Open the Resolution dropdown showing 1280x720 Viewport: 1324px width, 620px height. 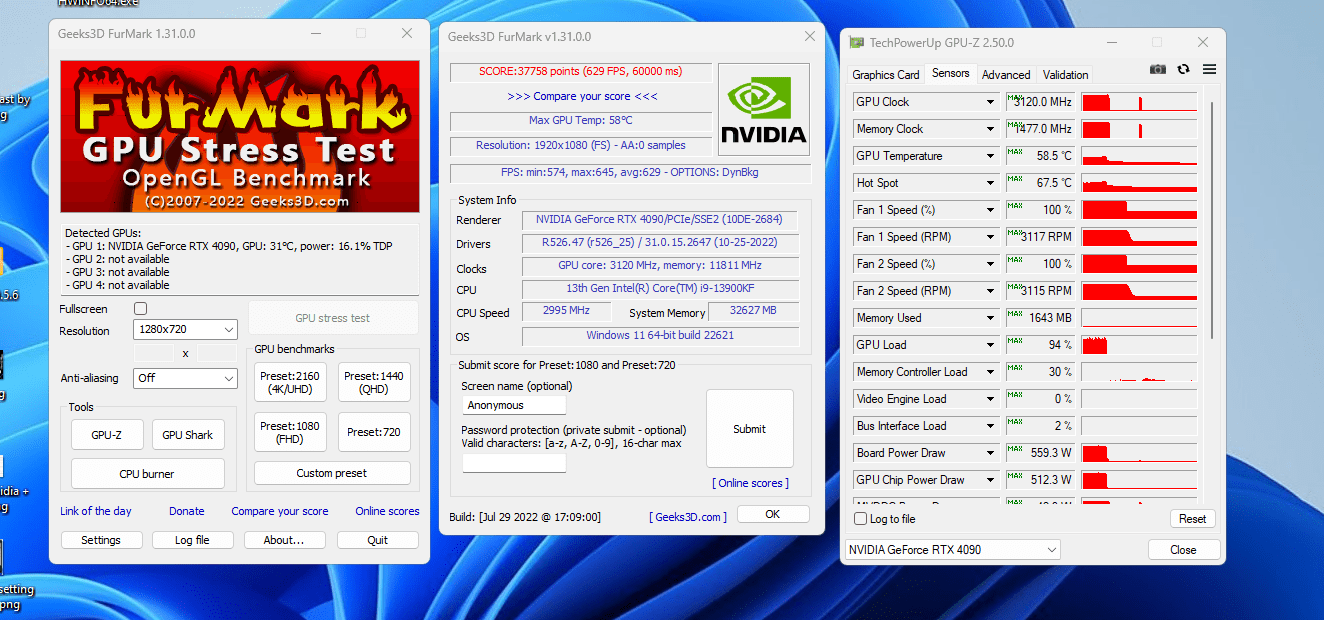click(x=185, y=330)
